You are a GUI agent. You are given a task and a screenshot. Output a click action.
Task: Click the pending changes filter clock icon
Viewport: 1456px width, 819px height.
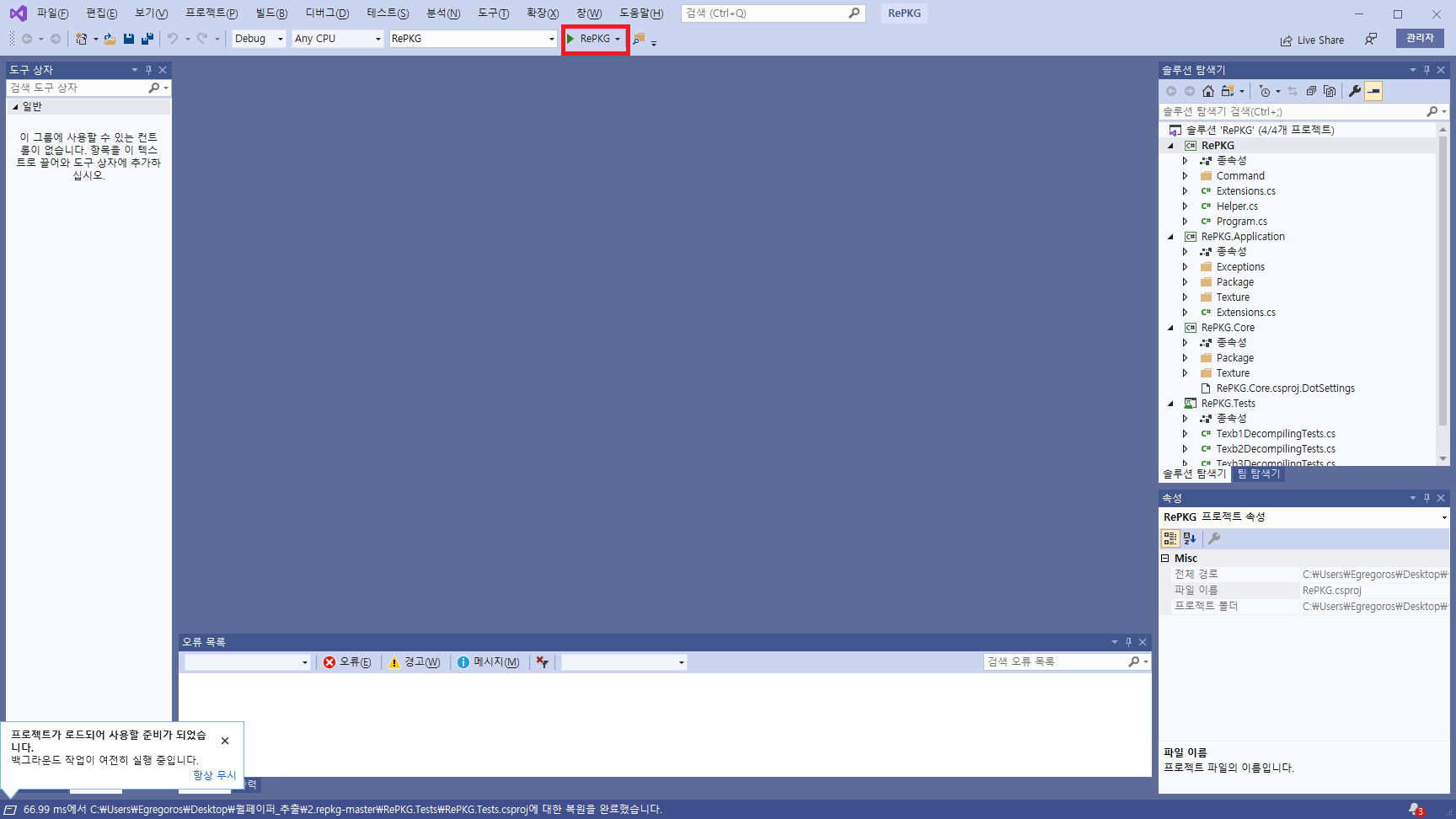1265,91
